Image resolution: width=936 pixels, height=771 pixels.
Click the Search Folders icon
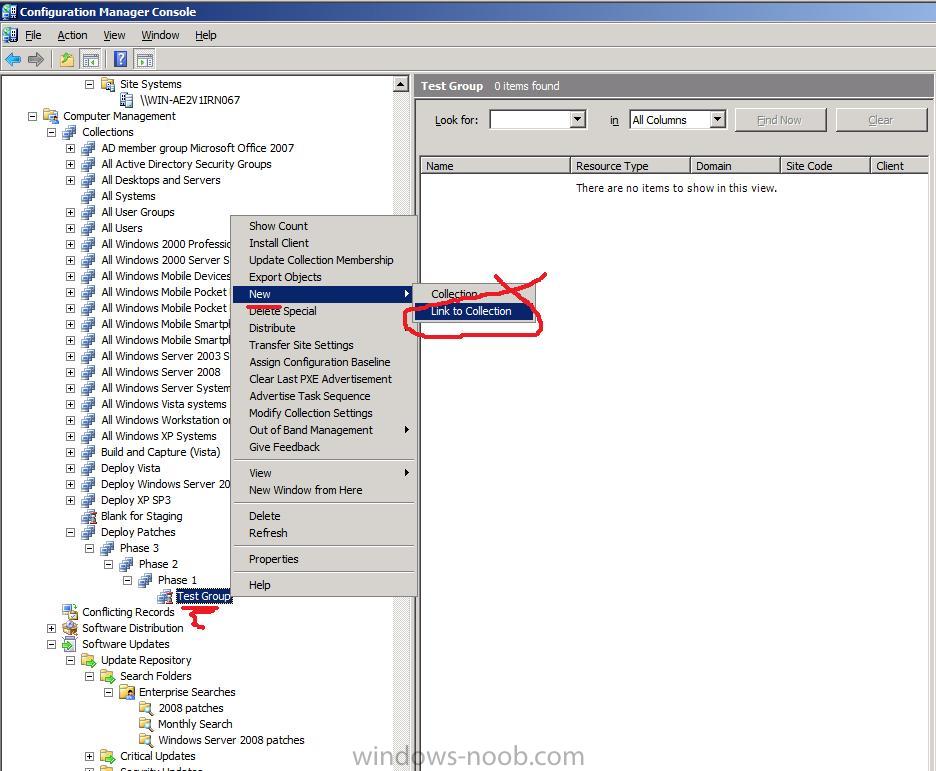[x=107, y=676]
